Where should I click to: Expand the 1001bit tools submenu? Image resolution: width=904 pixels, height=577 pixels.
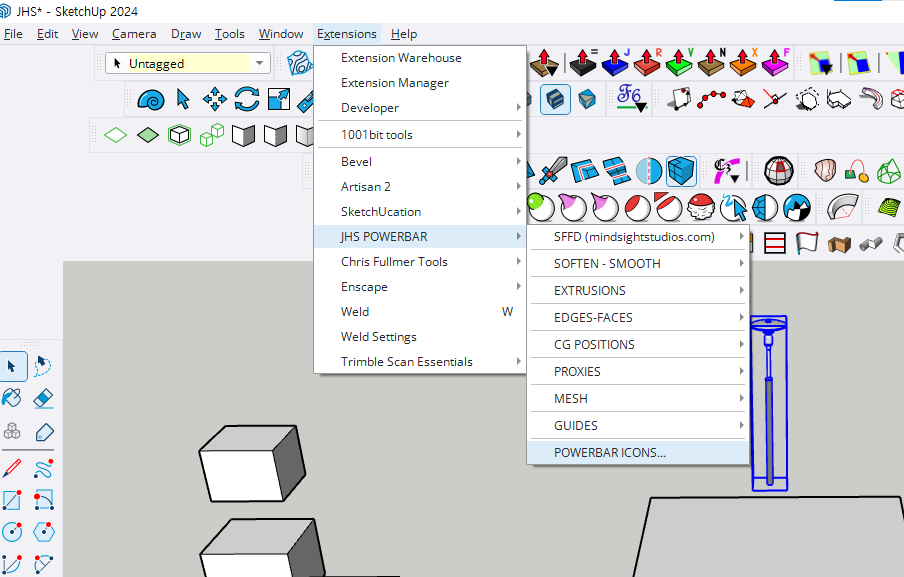pyautogui.click(x=420, y=135)
